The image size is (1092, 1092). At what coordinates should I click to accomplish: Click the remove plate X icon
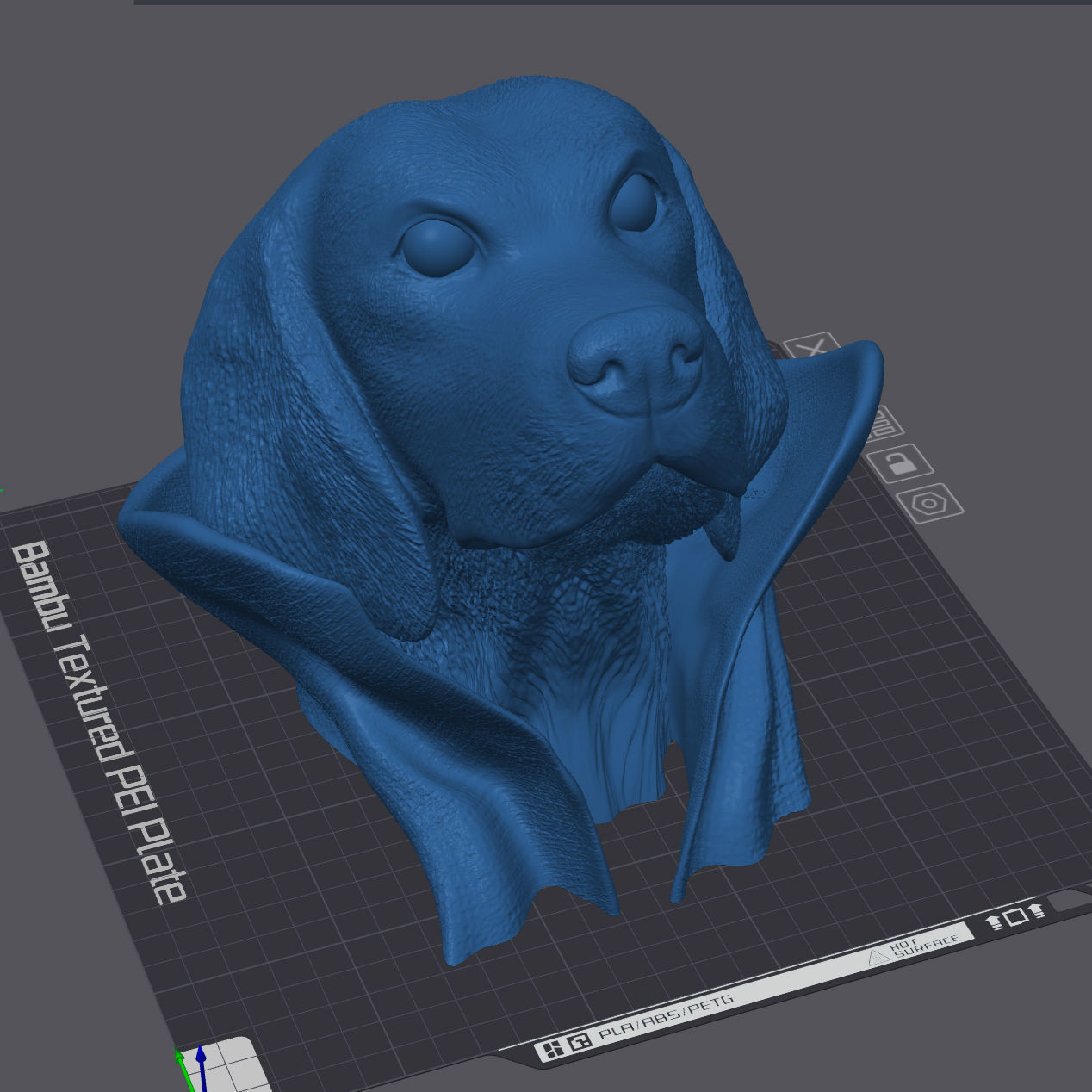coord(812,347)
